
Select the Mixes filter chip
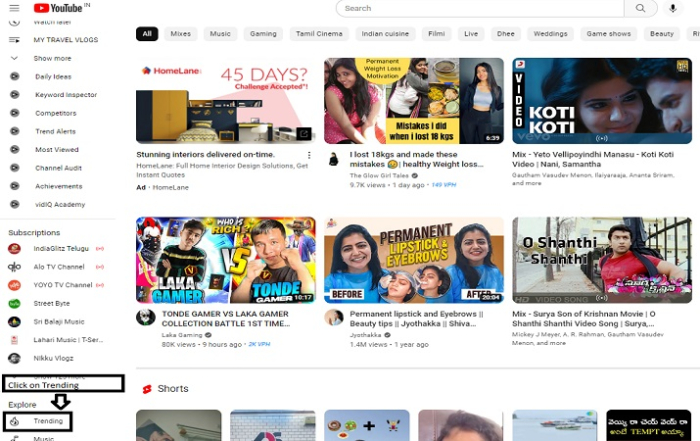tap(180, 33)
